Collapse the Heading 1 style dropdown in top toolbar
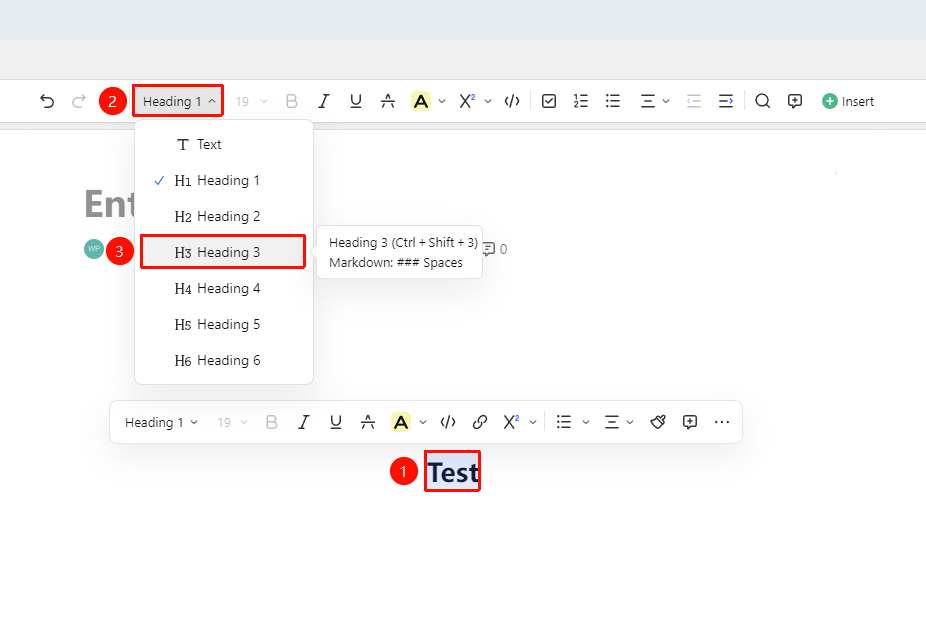Viewport: 926px width, 619px height. point(178,101)
